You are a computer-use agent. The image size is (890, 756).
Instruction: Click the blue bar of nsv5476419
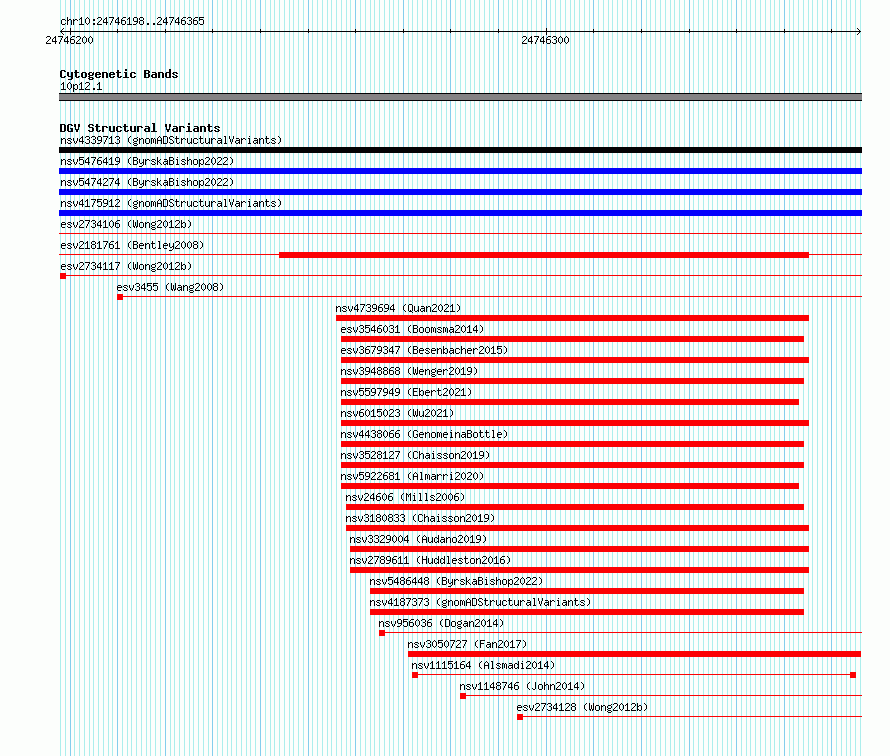point(460,171)
